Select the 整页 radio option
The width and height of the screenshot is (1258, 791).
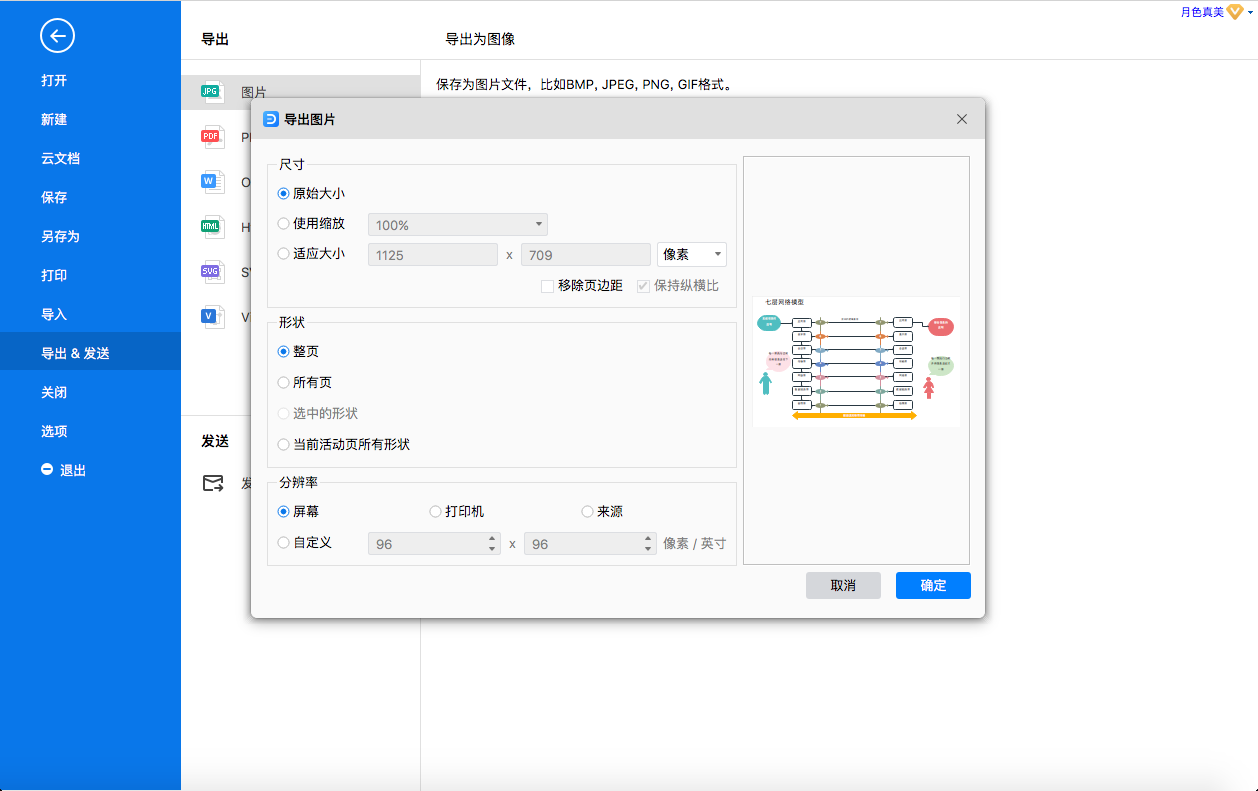(x=298, y=352)
